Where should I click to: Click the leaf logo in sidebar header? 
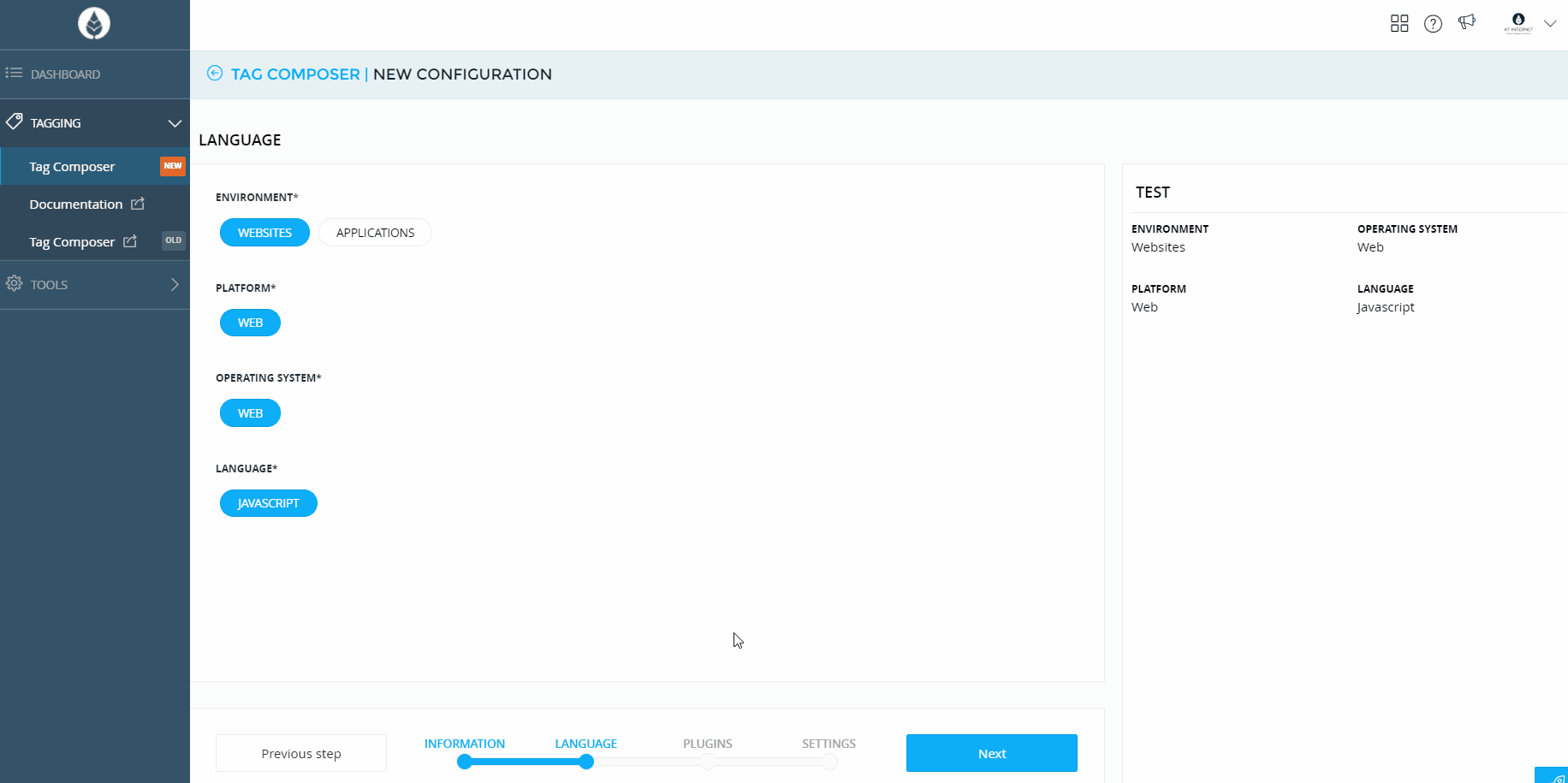coord(94,23)
